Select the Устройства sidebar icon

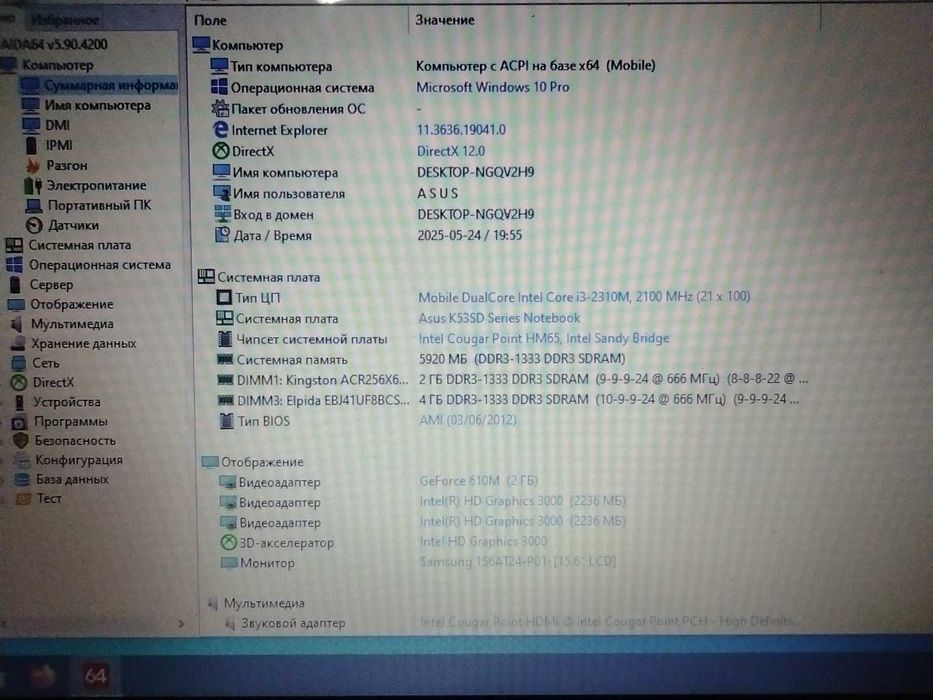point(20,402)
